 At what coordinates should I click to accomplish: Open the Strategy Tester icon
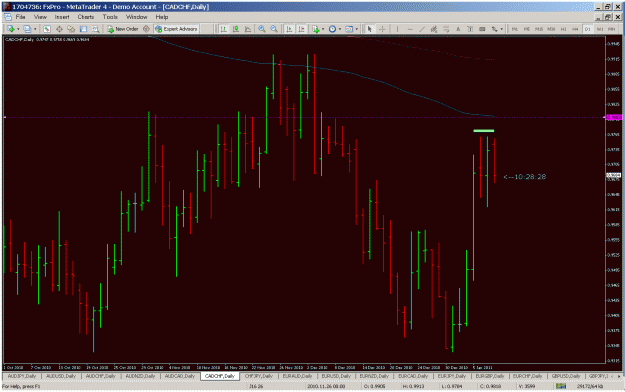(96, 29)
